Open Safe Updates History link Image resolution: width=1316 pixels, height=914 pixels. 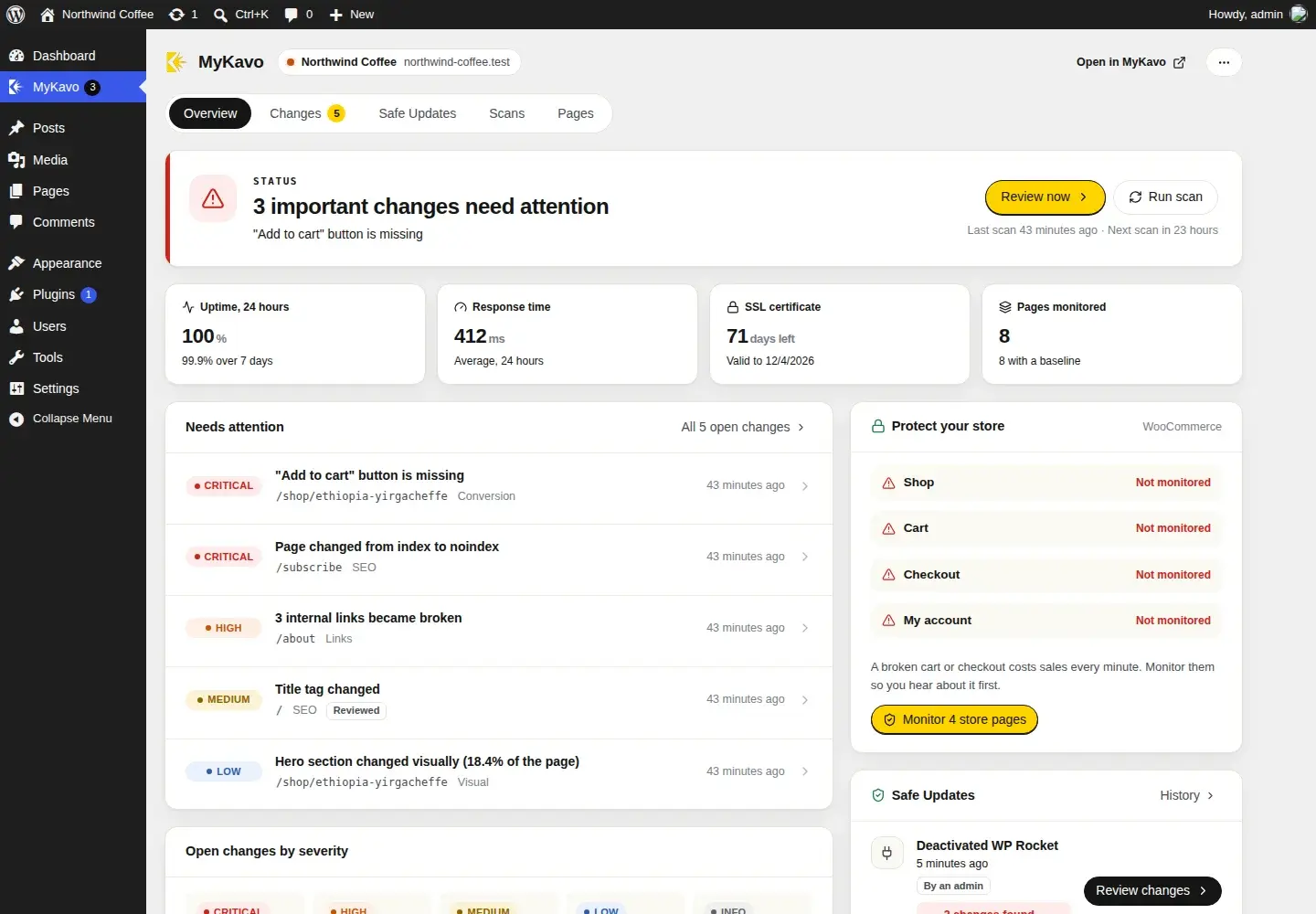[x=1187, y=795]
